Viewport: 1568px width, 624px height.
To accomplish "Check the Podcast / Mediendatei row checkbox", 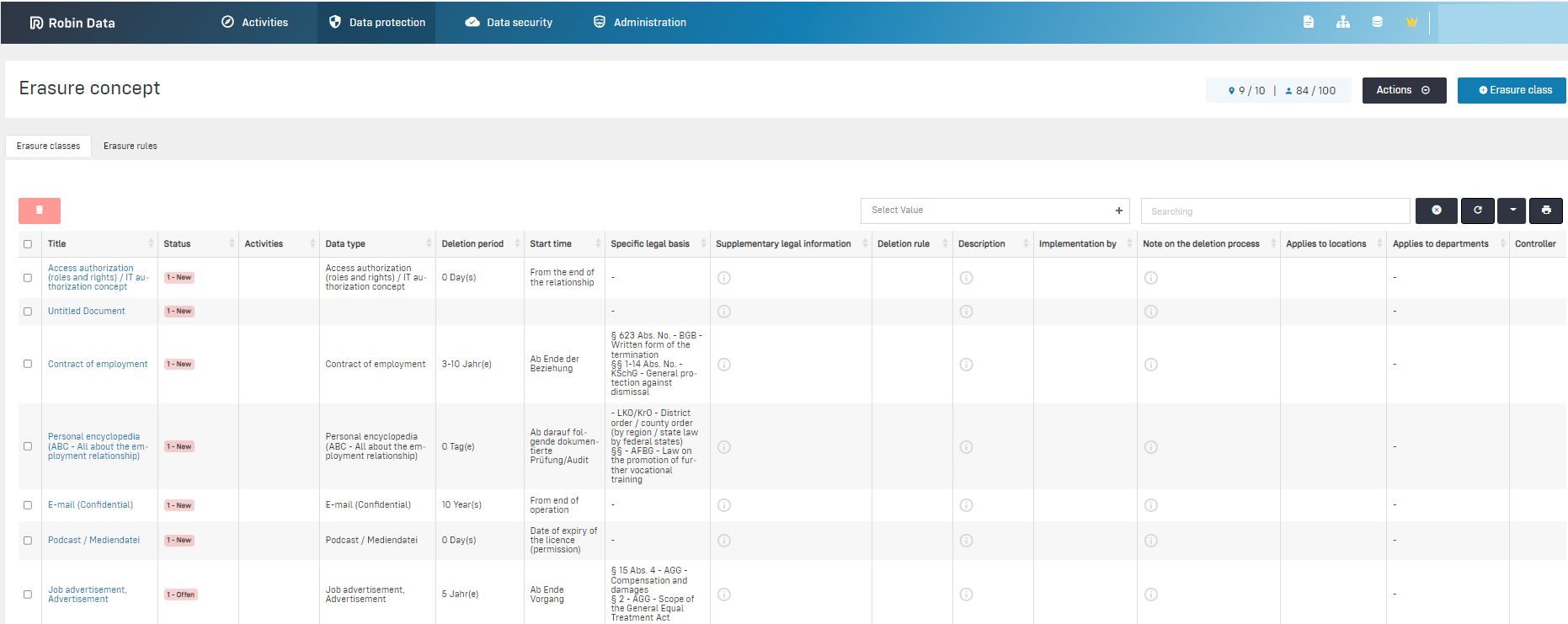I will tap(28, 541).
